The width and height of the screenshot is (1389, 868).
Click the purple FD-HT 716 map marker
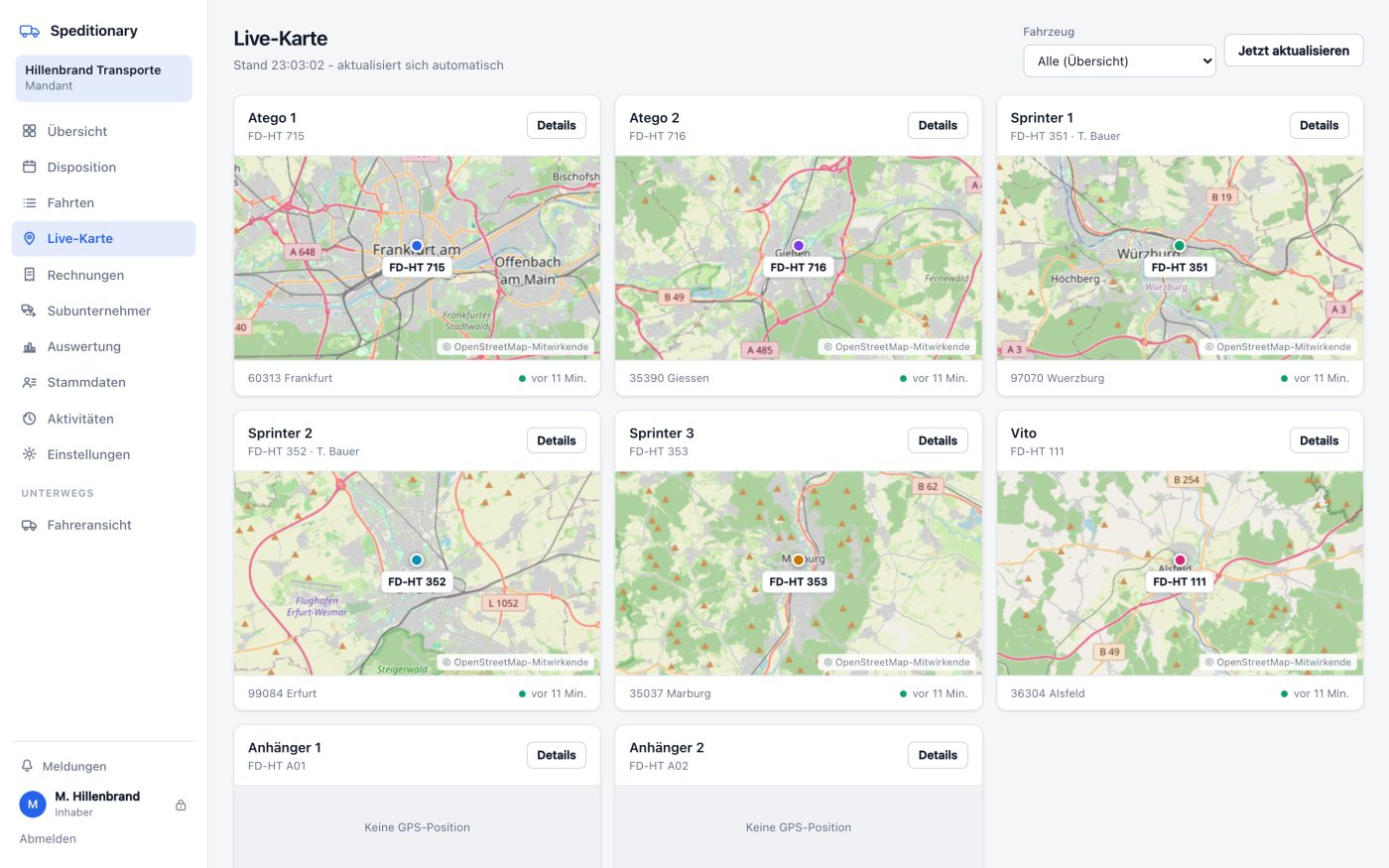[x=799, y=246]
